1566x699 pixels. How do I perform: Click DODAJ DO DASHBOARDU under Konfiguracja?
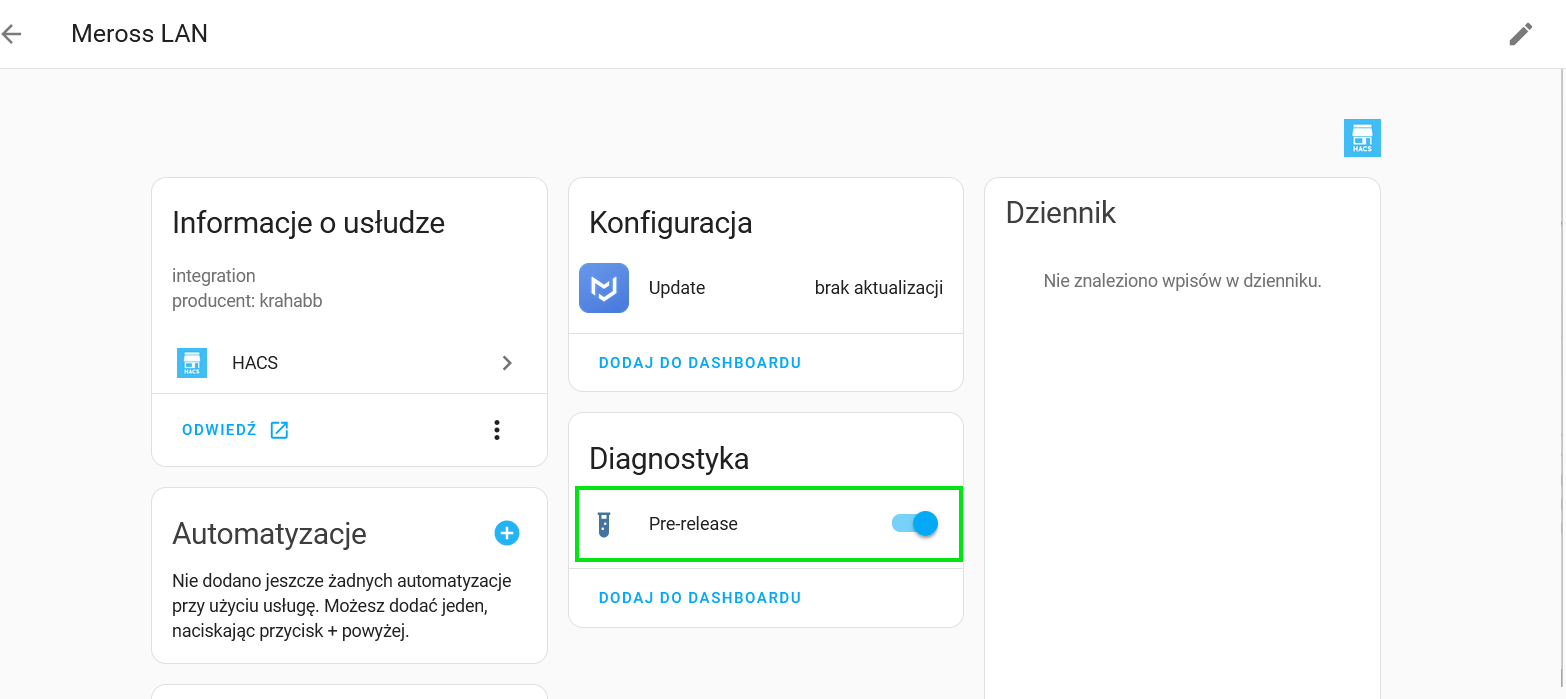point(700,363)
